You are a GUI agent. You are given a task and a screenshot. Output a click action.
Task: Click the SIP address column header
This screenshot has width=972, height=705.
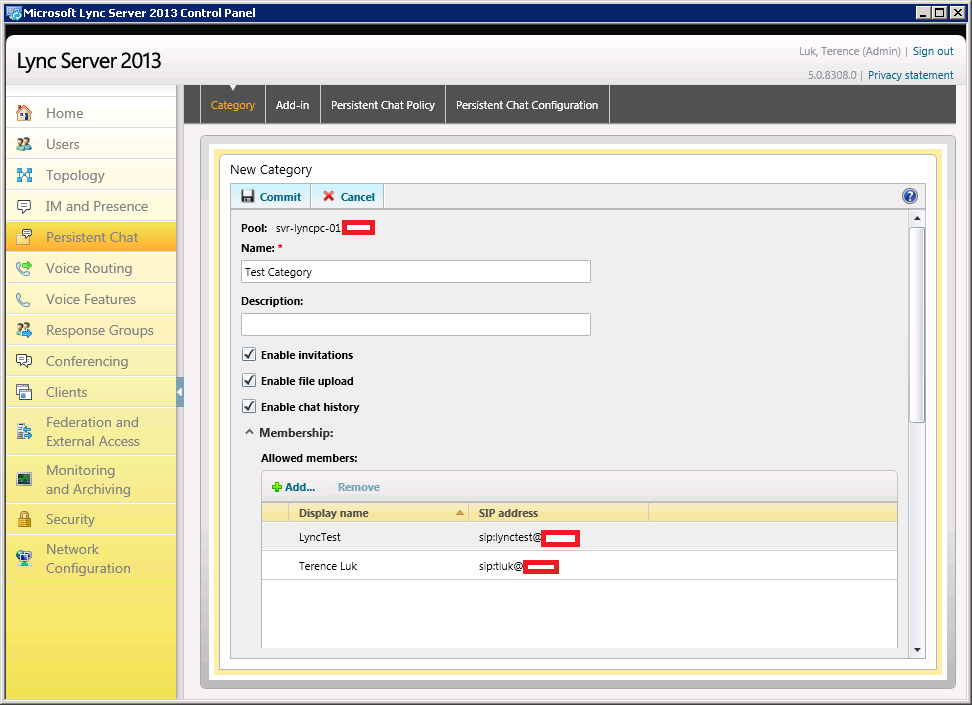pyautogui.click(x=559, y=513)
